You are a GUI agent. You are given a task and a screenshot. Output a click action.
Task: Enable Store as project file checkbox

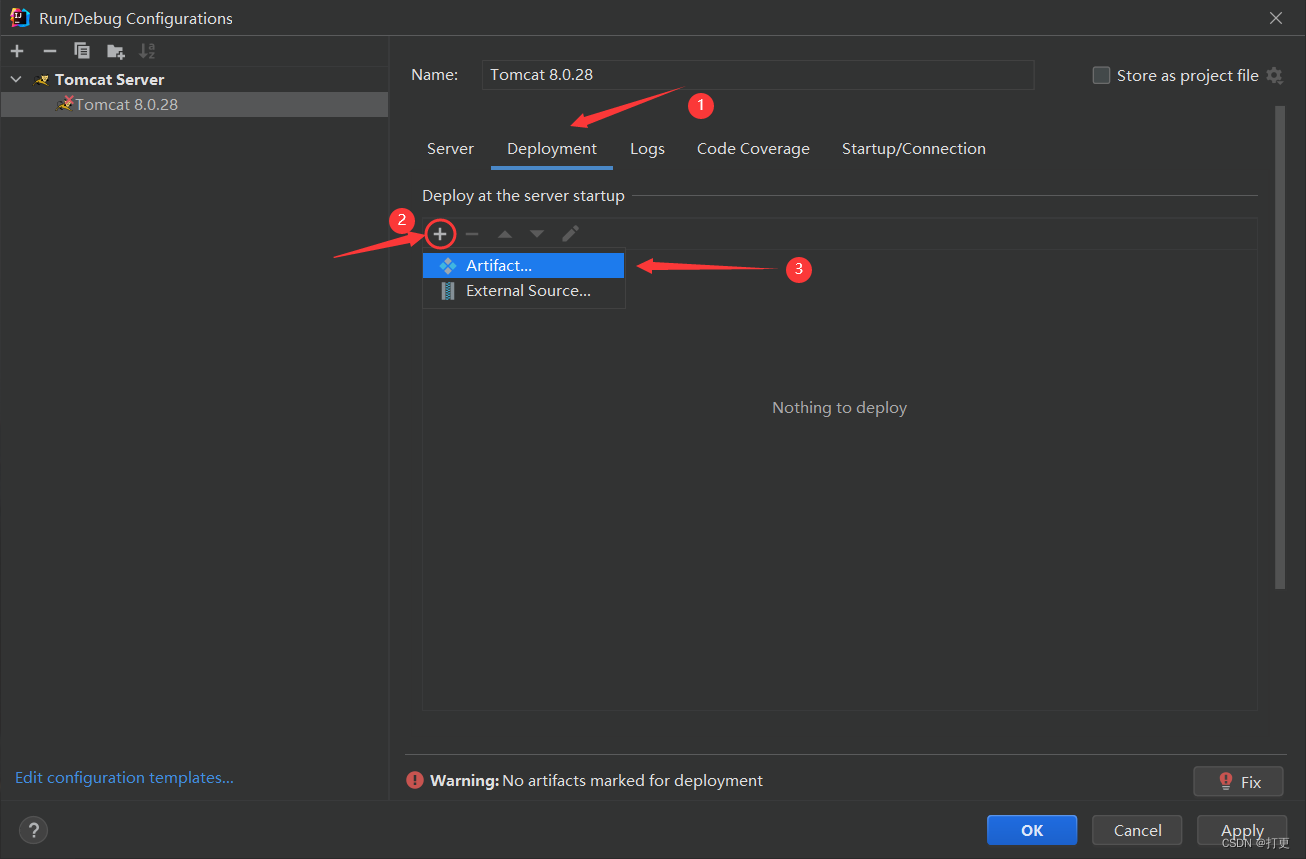click(x=1101, y=75)
